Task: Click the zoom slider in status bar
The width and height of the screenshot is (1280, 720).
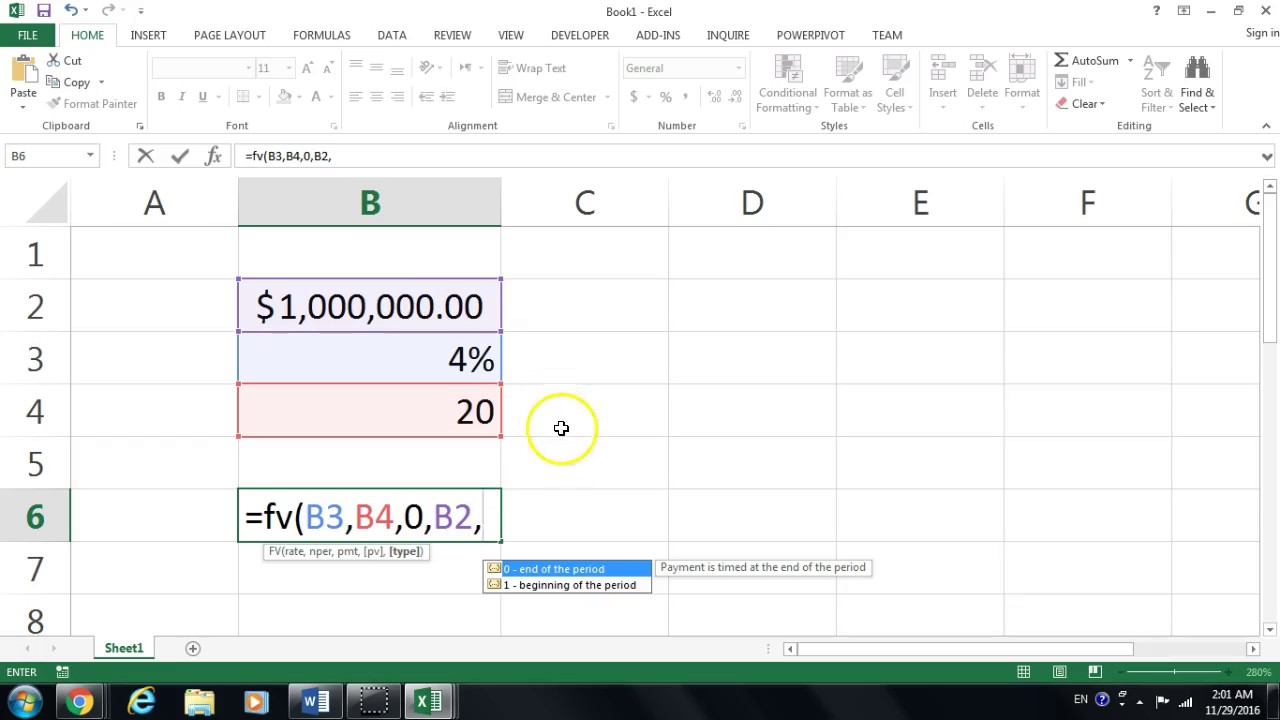Action: tap(1175, 672)
